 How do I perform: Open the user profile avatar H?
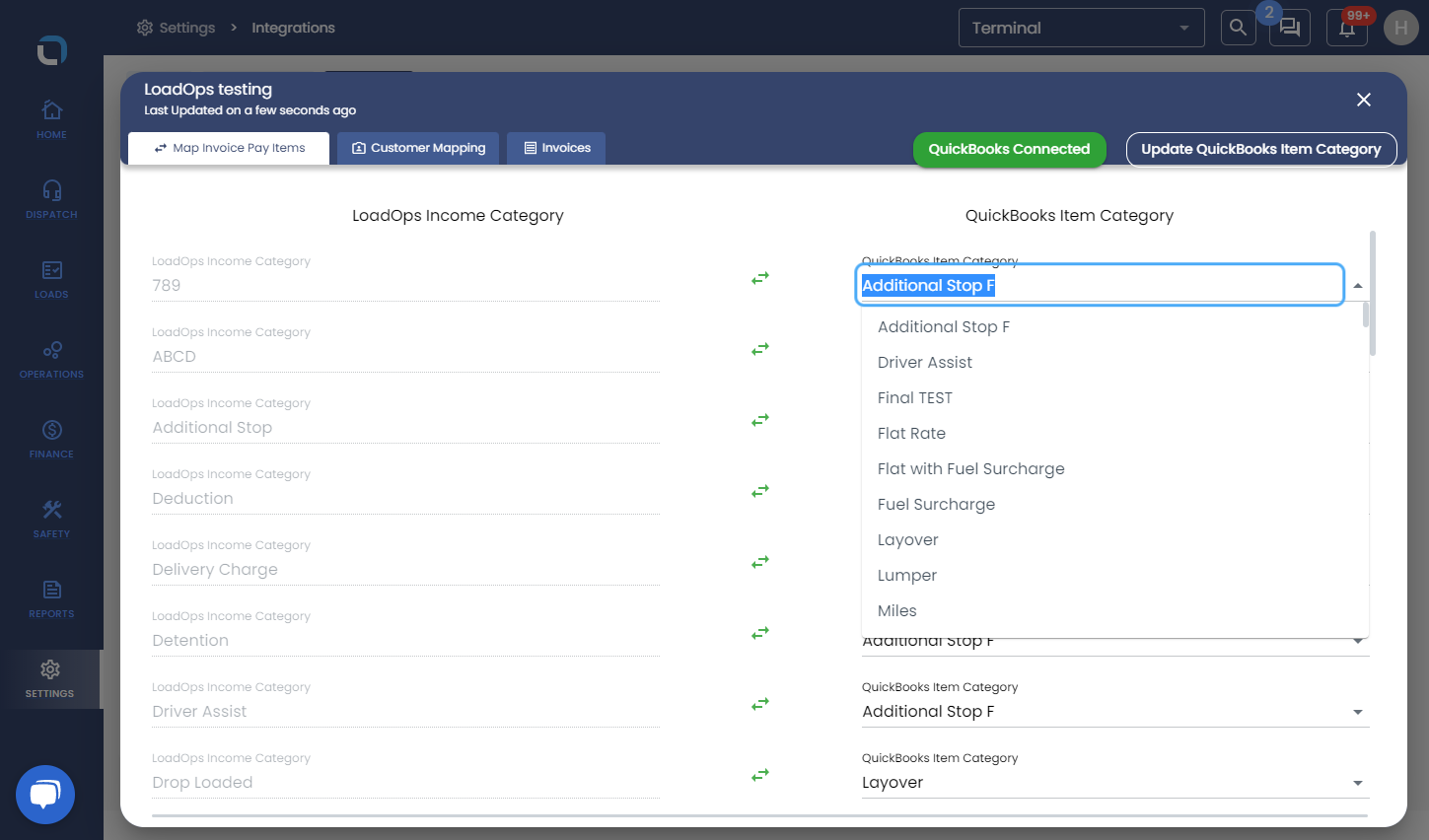[x=1400, y=28]
